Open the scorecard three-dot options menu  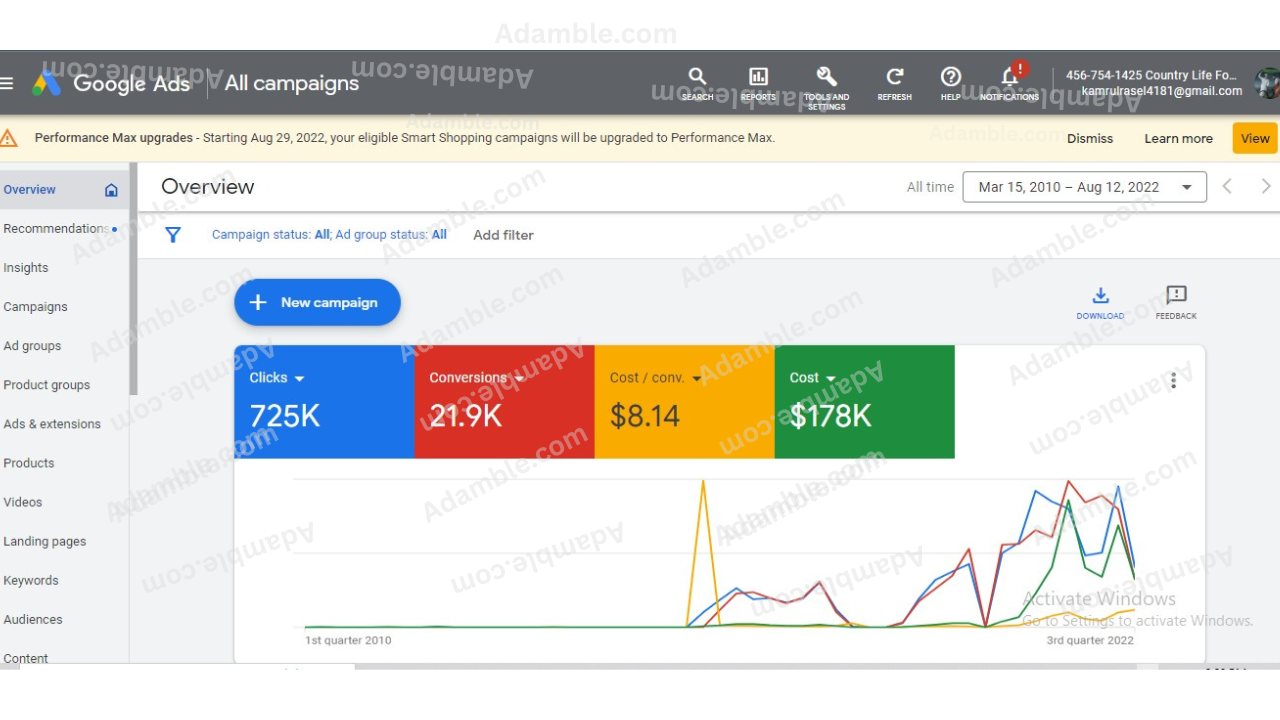[x=1173, y=381]
